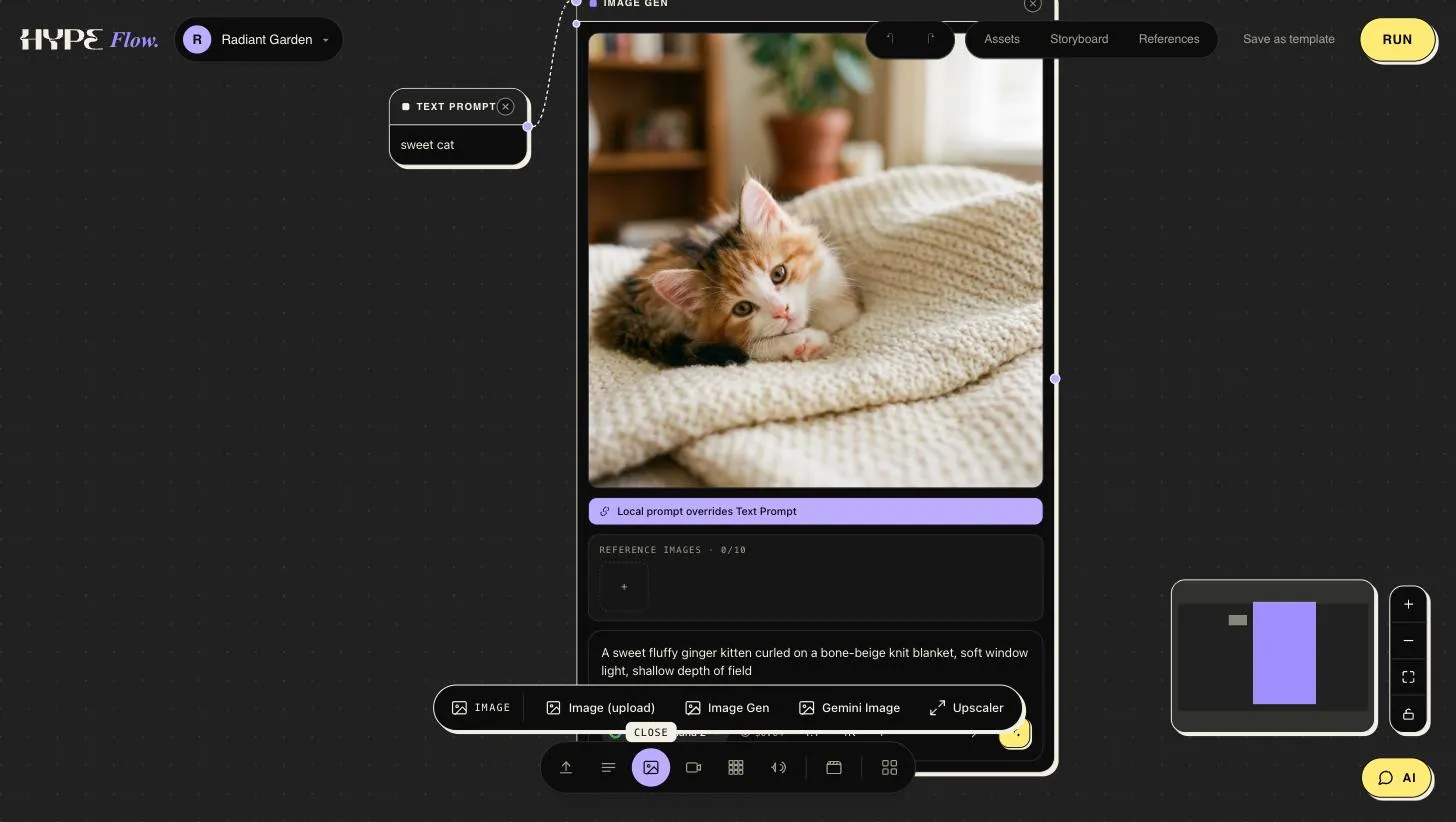Click the upload tool in the bottom toolbar
Image resolution: width=1456 pixels, height=822 pixels.
(566, 768)
